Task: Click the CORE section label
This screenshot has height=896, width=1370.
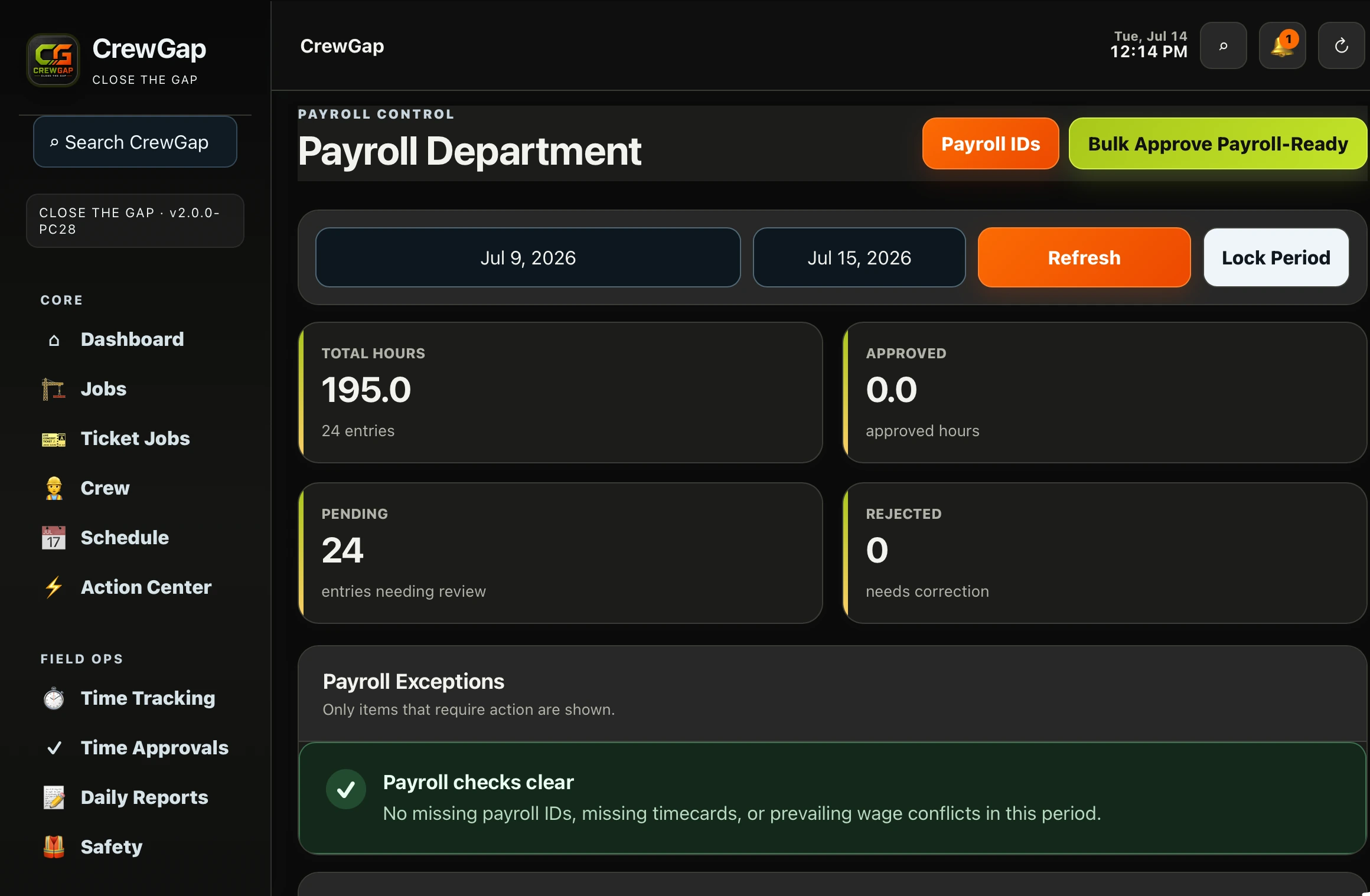Action: [x=61, y=300]
